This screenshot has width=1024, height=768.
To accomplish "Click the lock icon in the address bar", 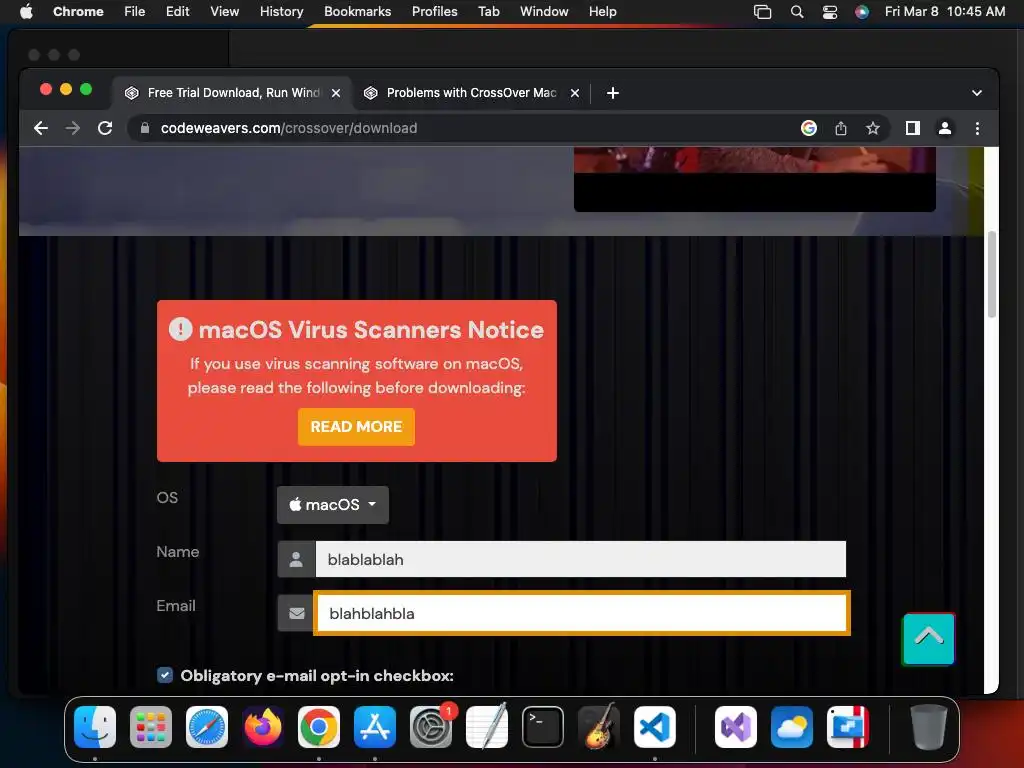I will coord(145,128).
